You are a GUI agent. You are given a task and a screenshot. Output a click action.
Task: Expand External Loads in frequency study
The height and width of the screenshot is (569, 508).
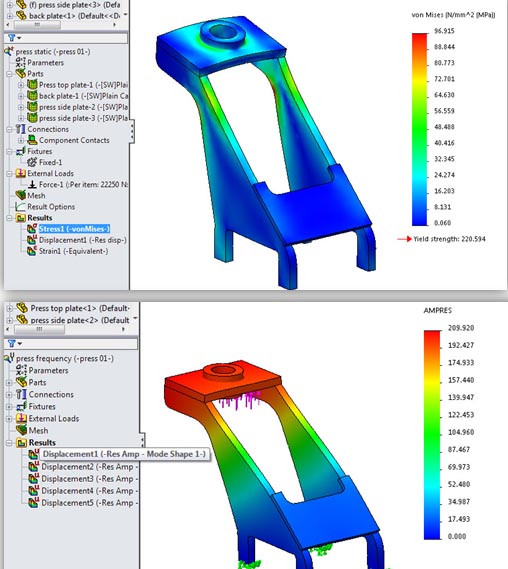[x=10, y=418]
